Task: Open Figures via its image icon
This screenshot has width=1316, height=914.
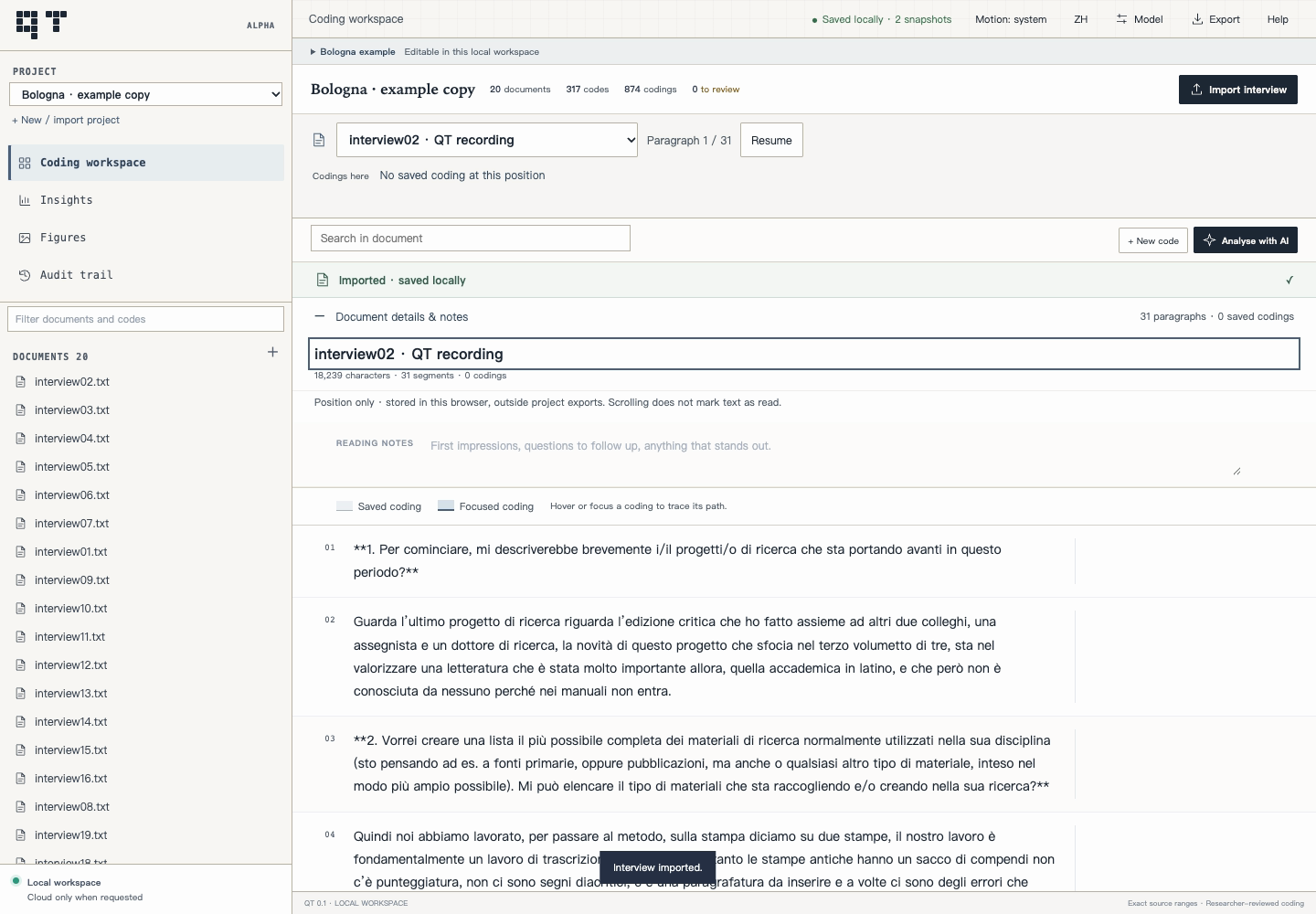Action: coord(25,238)
